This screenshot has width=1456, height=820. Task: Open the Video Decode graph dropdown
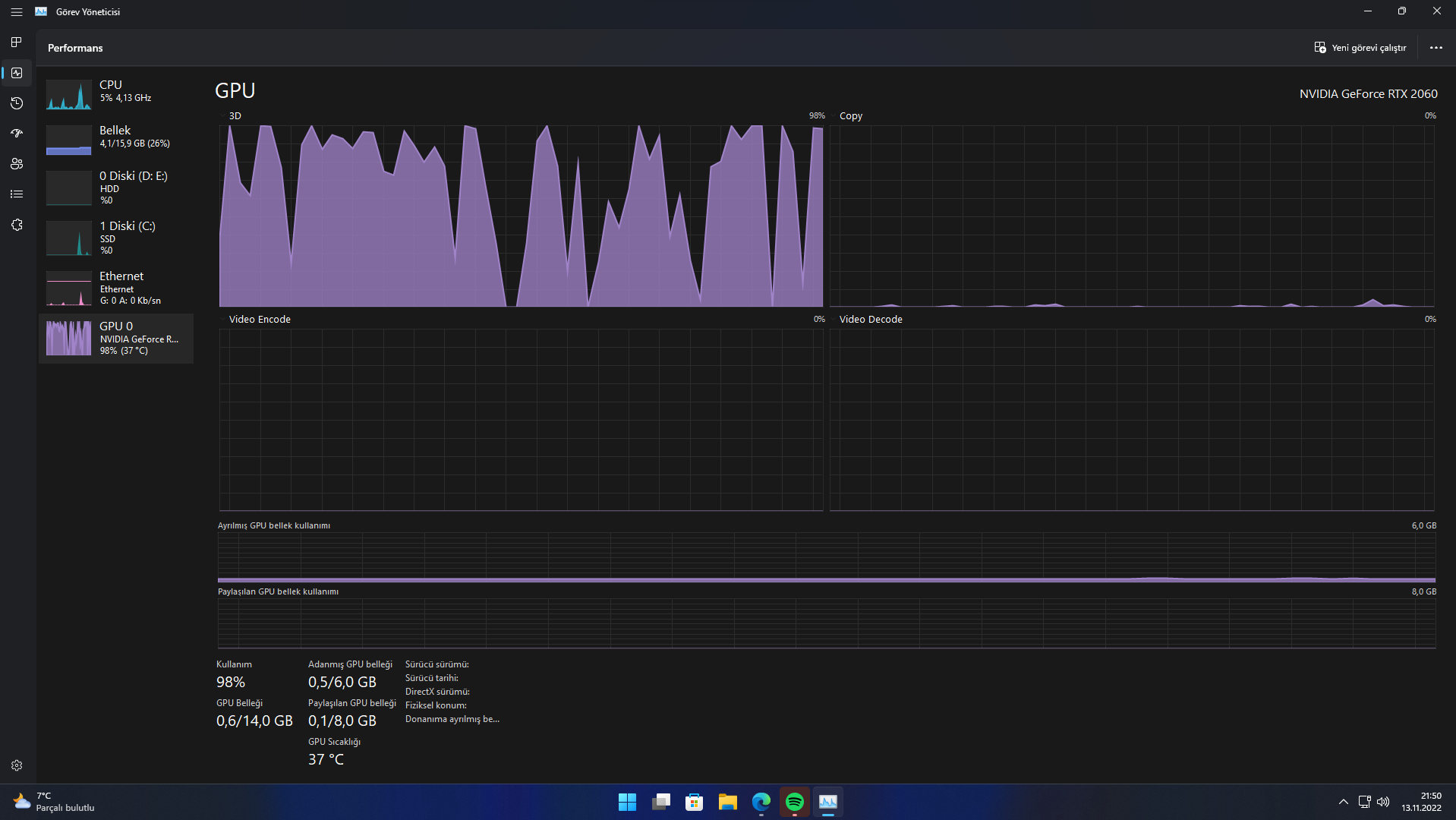(x=867, y=320)
